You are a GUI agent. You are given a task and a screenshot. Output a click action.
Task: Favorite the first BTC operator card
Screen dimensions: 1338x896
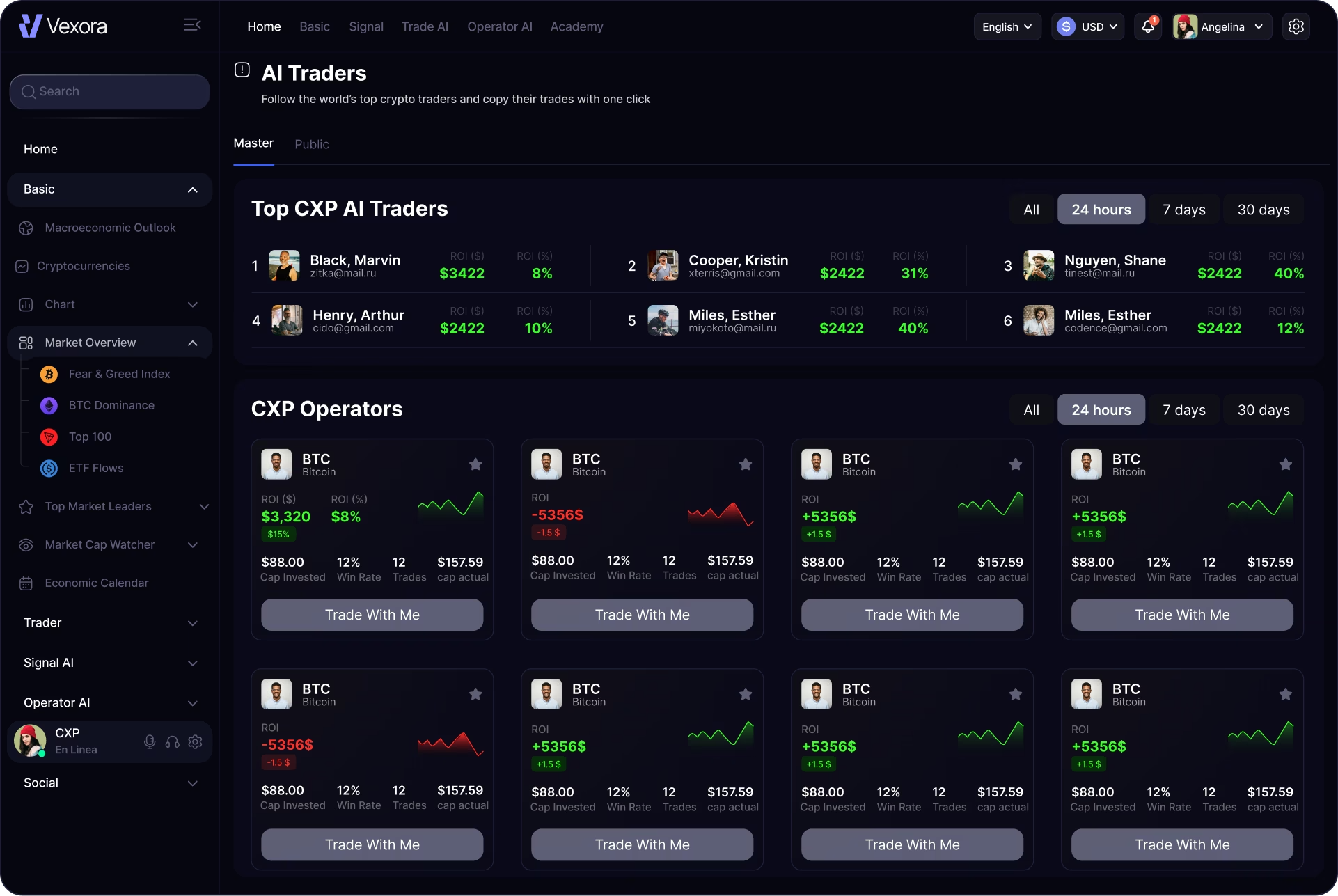pyautogui.click(x=475, y=464)
